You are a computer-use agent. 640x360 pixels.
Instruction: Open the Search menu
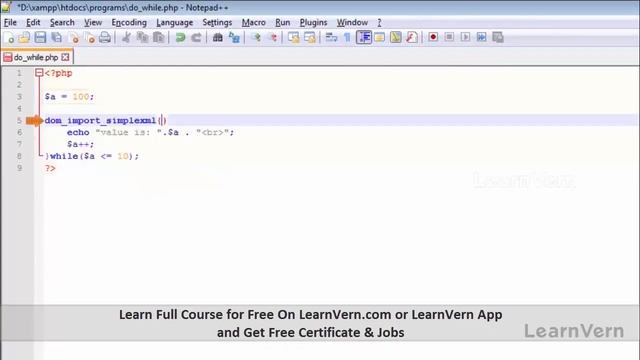coord(62,22)
